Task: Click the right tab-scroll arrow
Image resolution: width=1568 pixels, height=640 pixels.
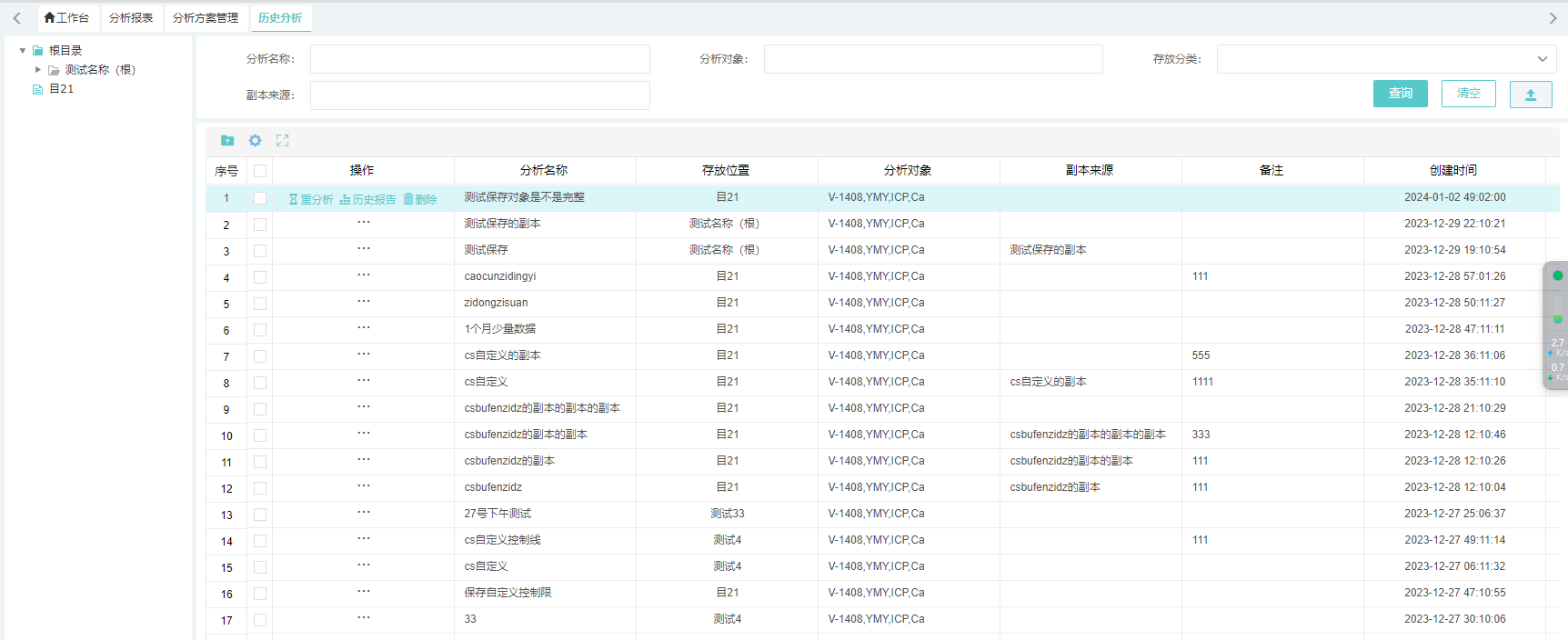Action: (x=1553, y=18)
